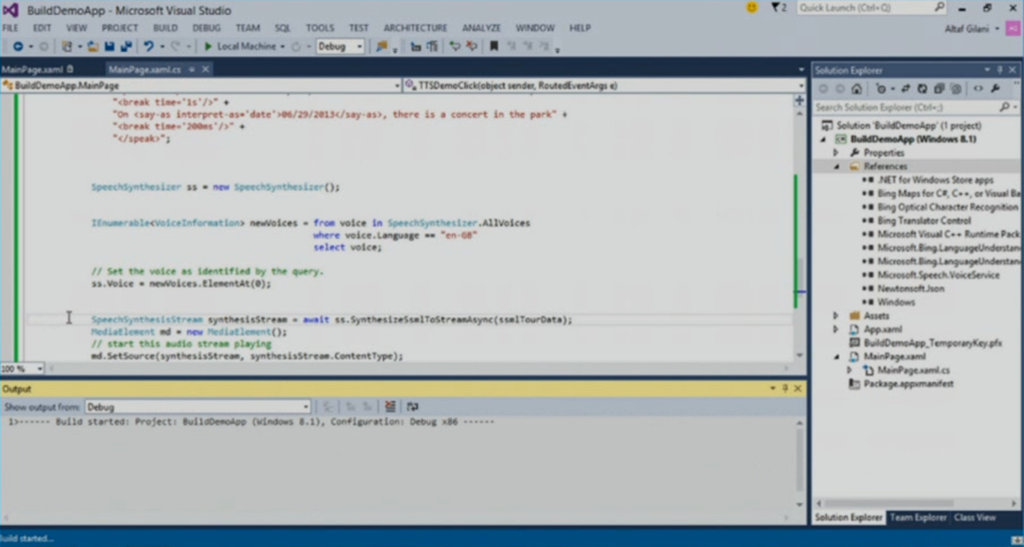Expand the MainPage.xaml.cs child node

click(849, 370)
